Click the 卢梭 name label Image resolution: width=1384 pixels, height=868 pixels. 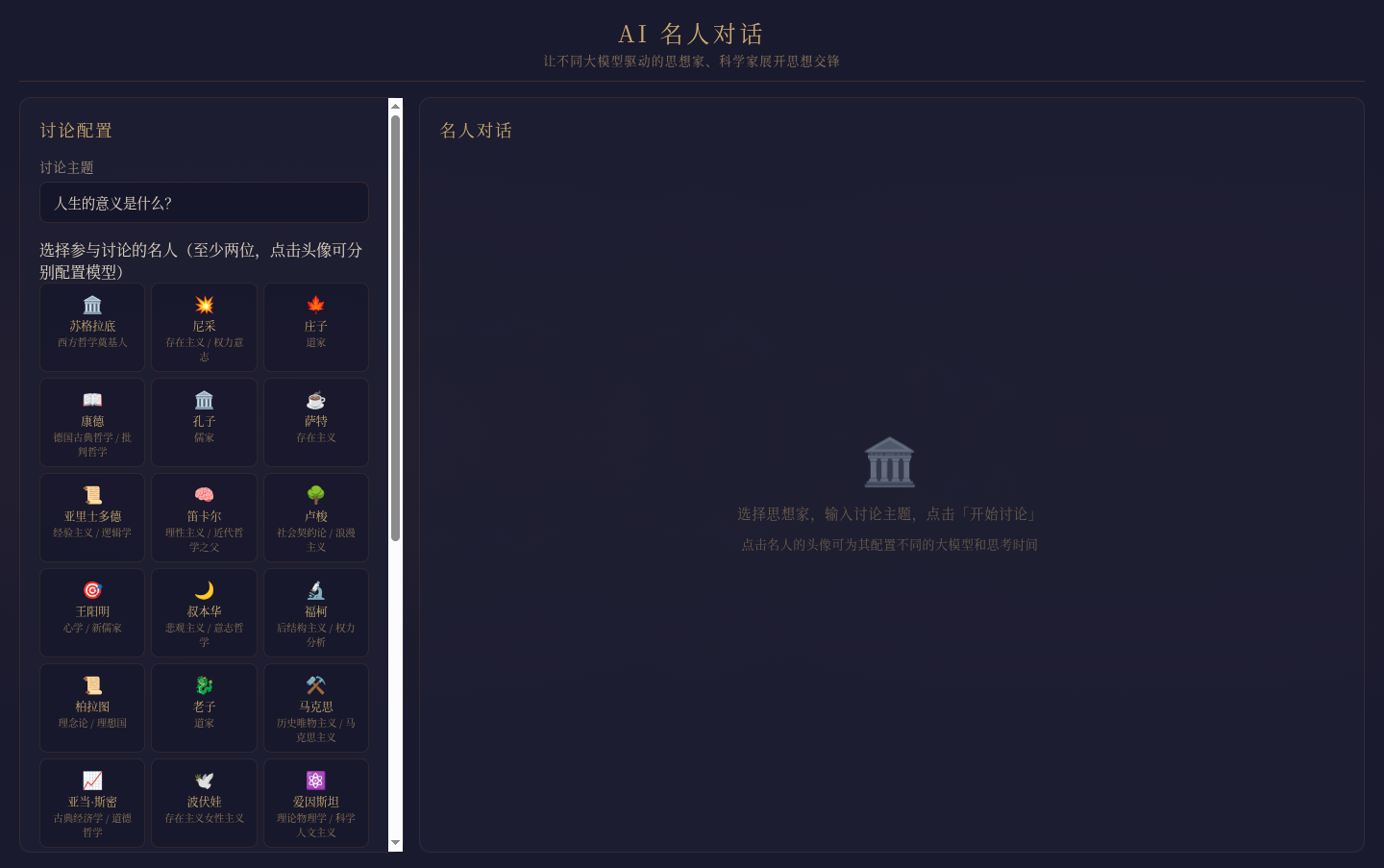tap(316, 517)
